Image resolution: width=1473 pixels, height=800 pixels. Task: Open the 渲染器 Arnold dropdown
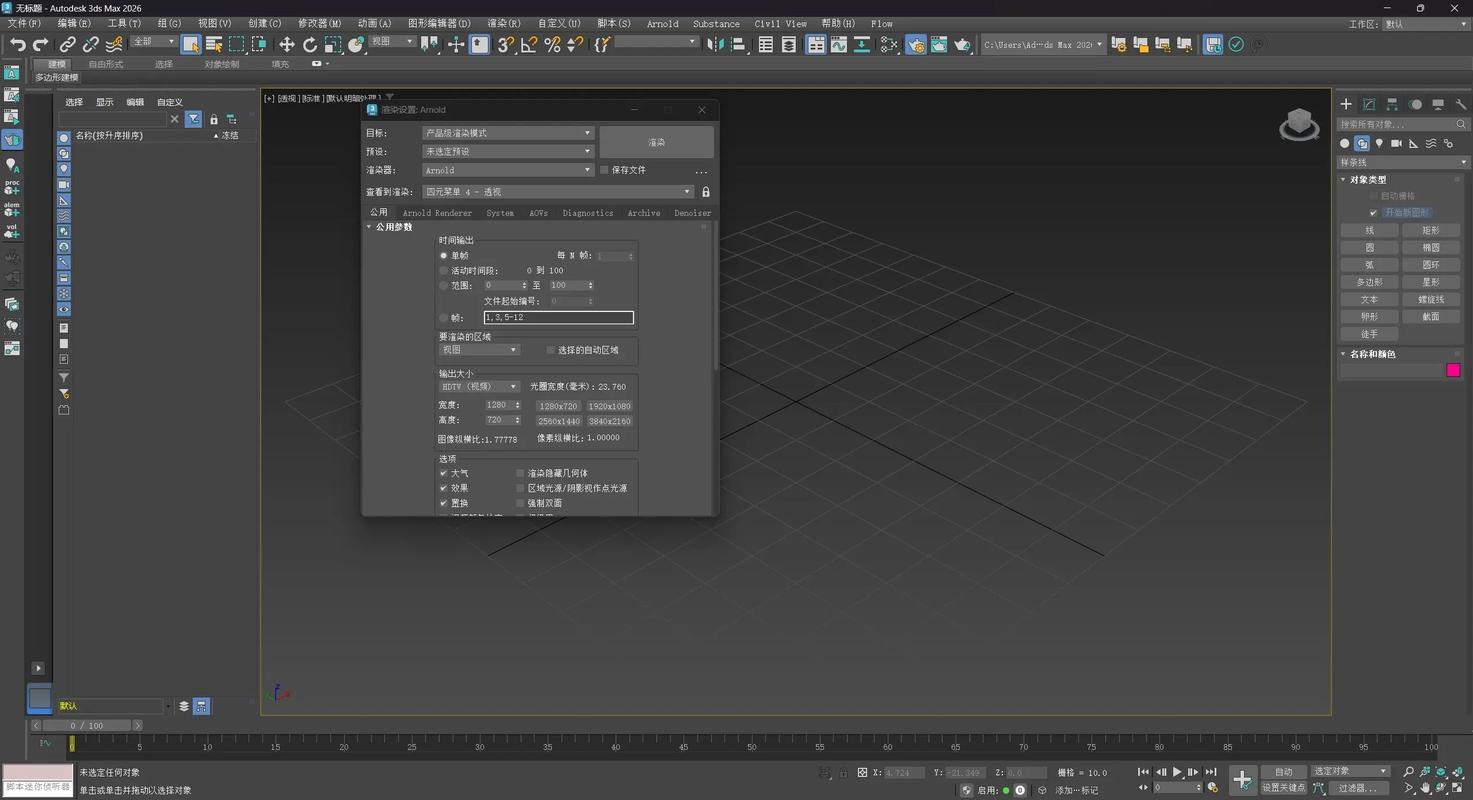tap(508, 170)
